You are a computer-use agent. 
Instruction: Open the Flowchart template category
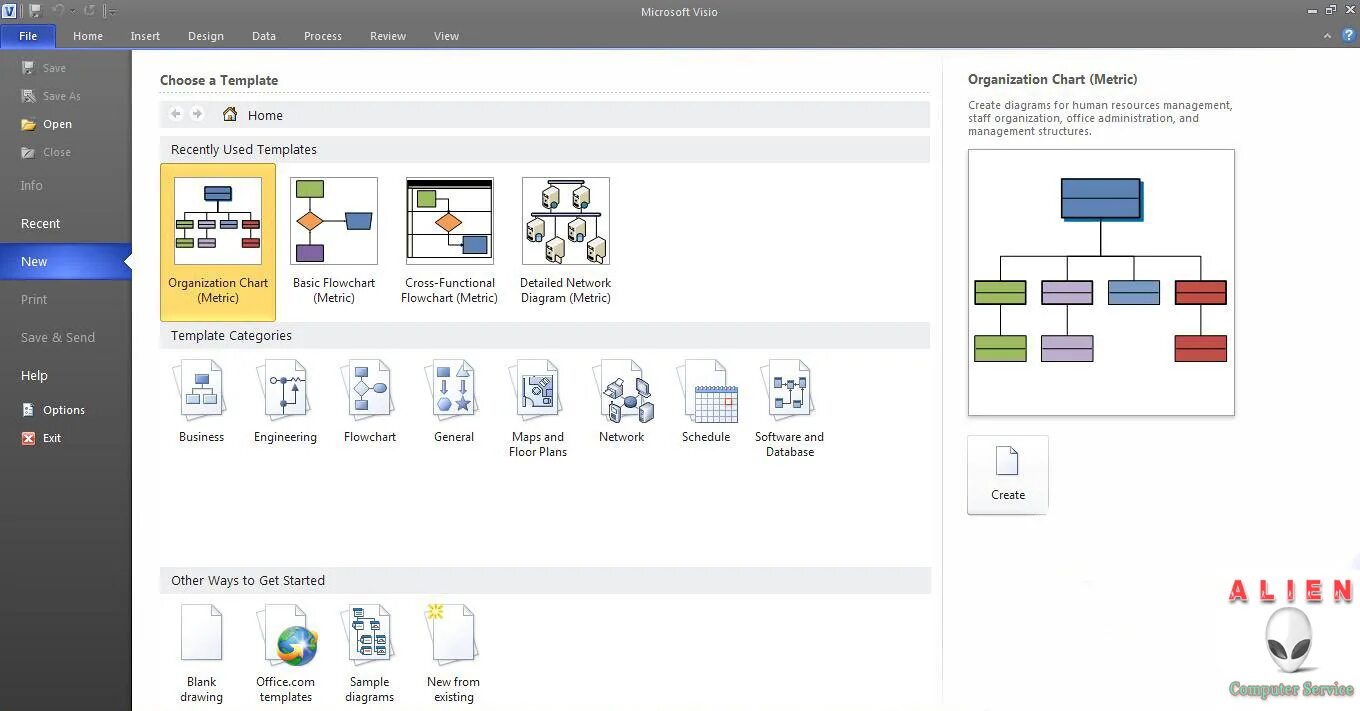[370, 402]
